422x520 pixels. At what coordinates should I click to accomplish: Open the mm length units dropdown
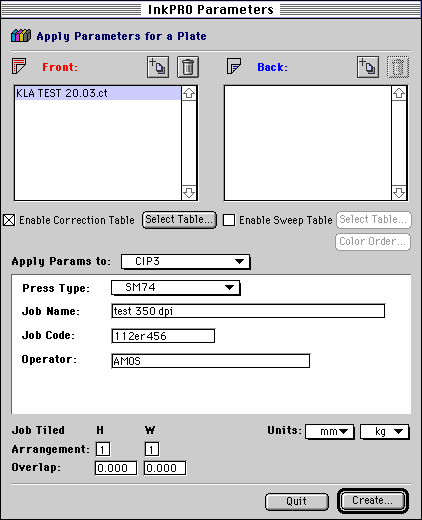pos(329,432)
